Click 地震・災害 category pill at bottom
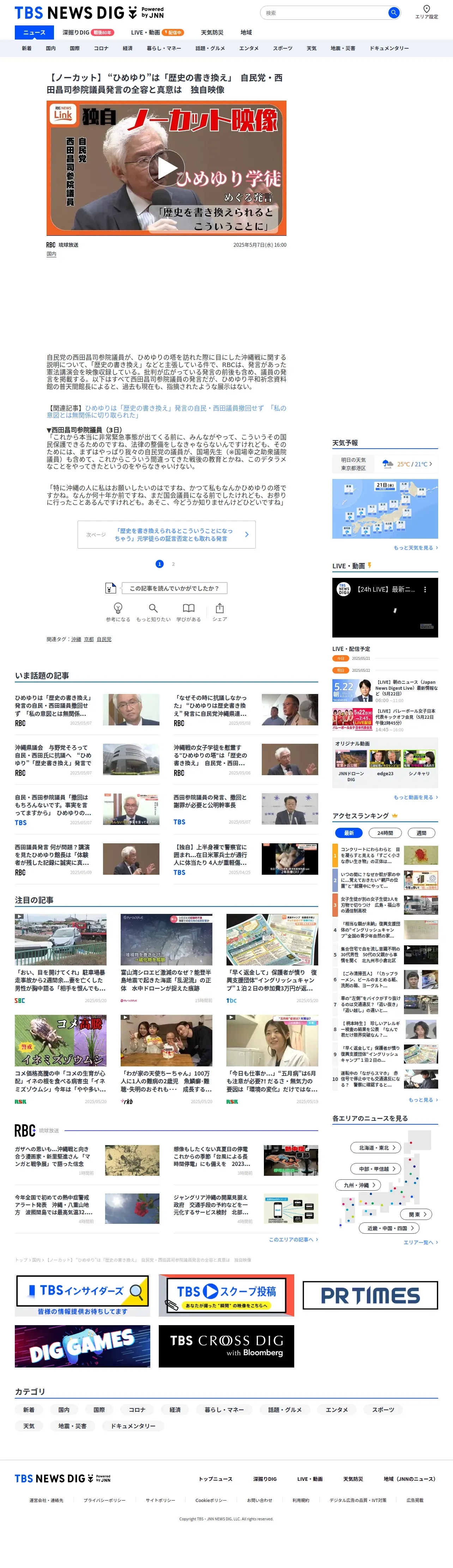Image resolution: width=453 pixels, height=1568 pixels. coord(72,1426)
